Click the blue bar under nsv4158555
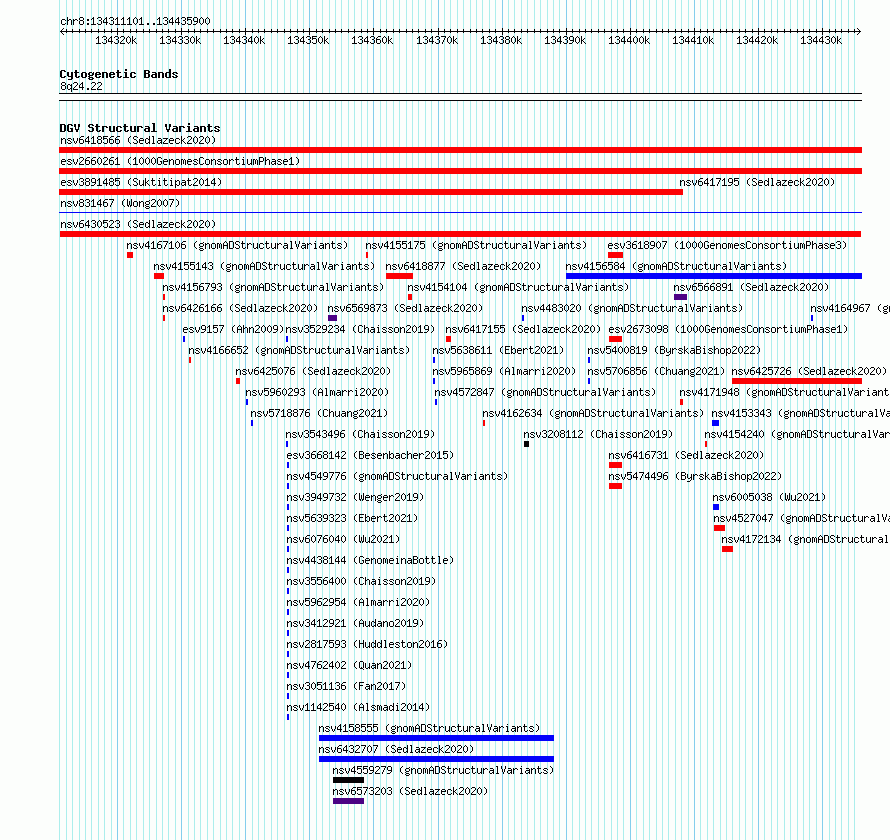 click(x=436, y=738)
